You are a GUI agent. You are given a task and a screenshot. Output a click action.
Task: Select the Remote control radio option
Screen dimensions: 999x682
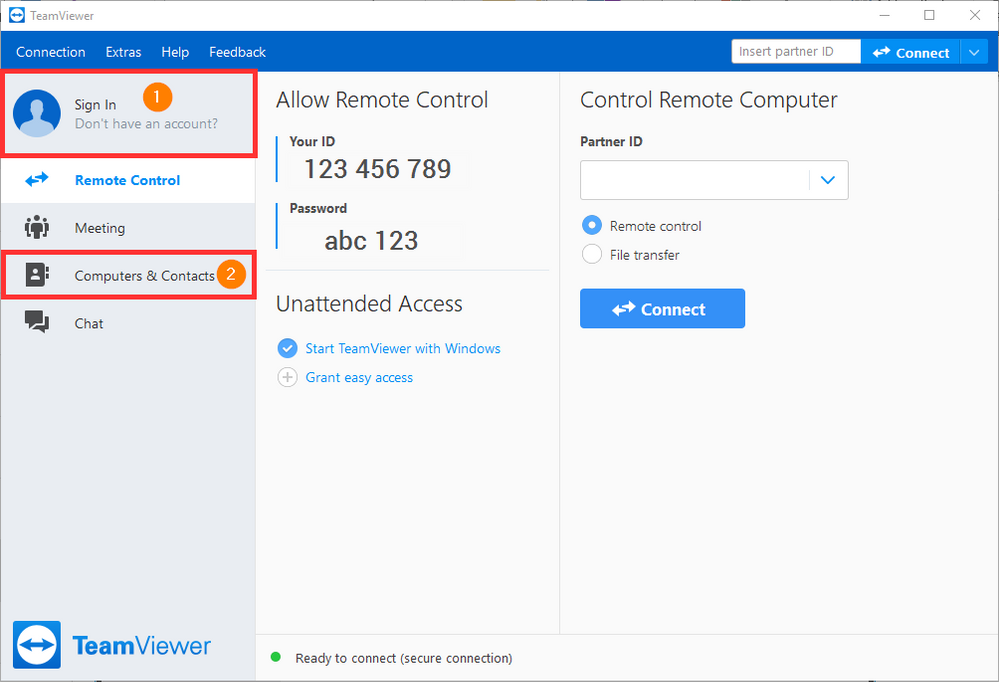click(x=592, y=225)
